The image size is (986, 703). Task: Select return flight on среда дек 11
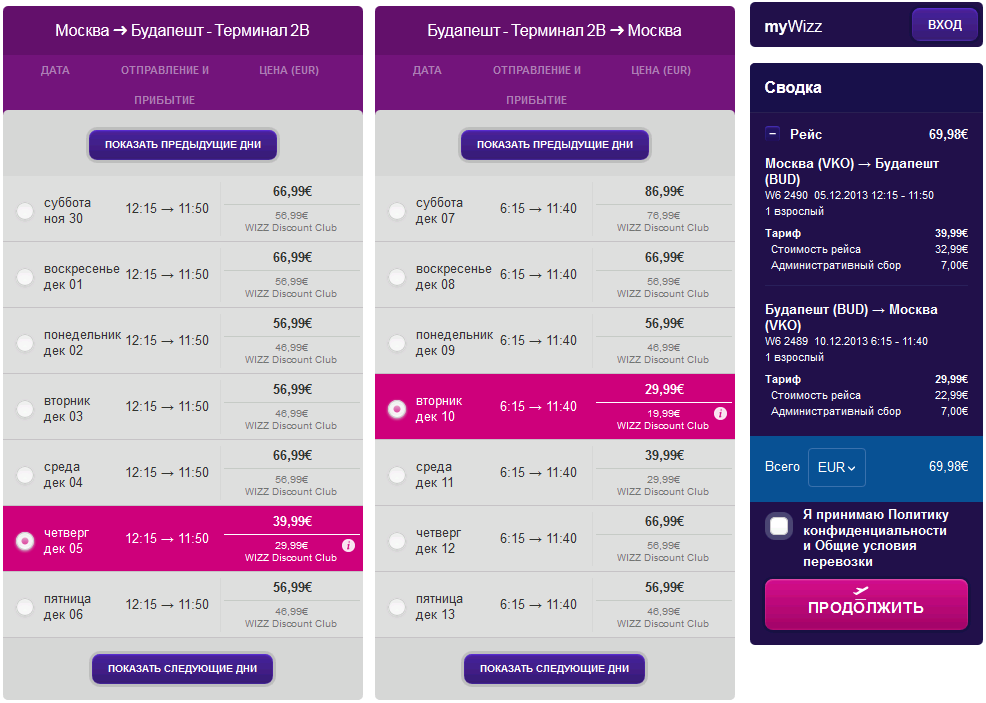coord(397,475)
